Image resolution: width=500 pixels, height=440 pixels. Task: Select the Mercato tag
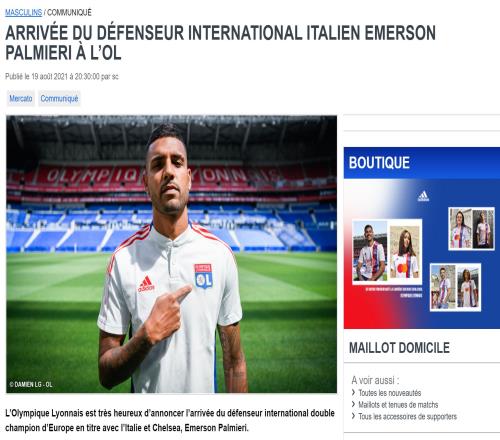pyautogui.click(x=21, y=99)
